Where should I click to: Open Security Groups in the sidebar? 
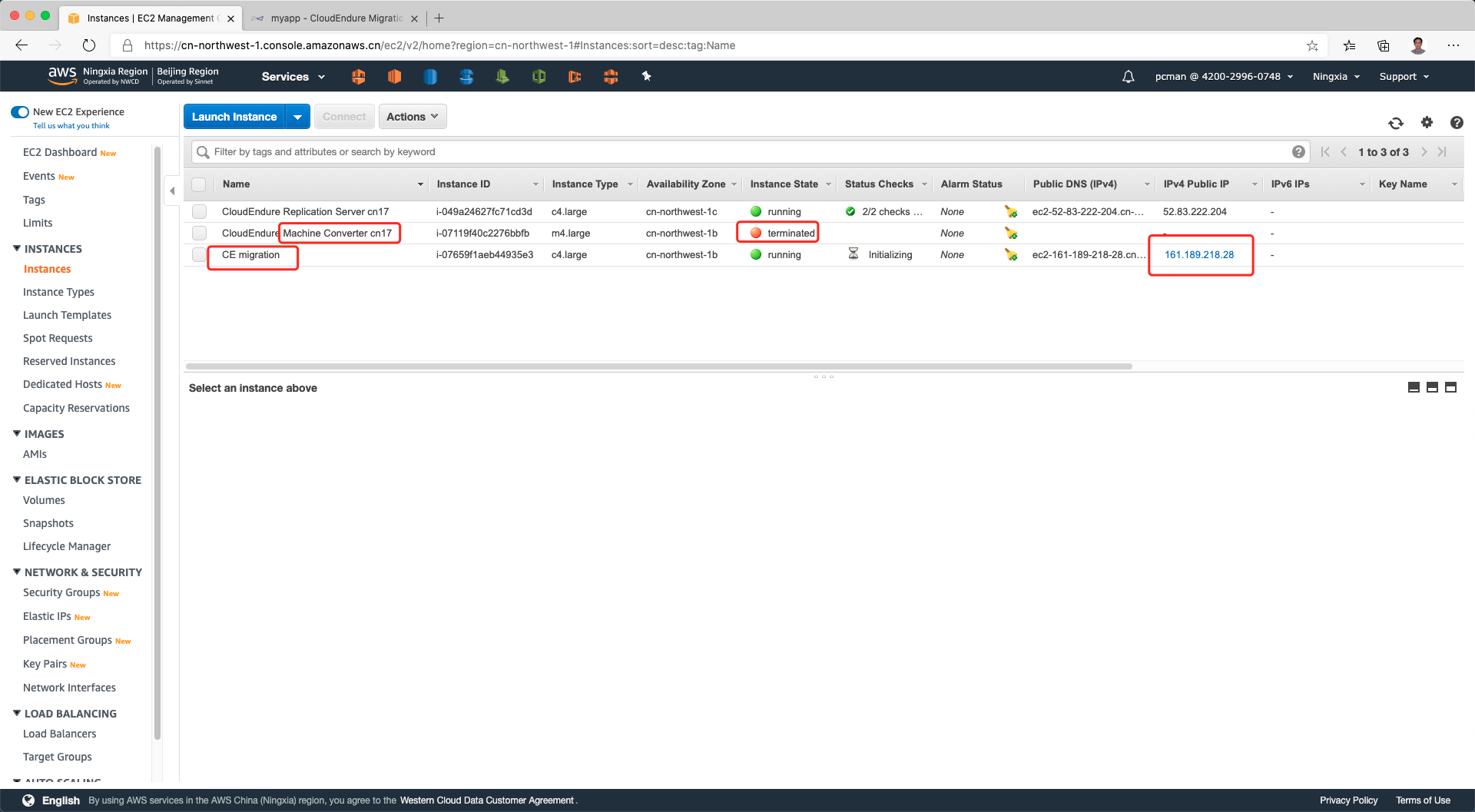click(x=61, y=592)
